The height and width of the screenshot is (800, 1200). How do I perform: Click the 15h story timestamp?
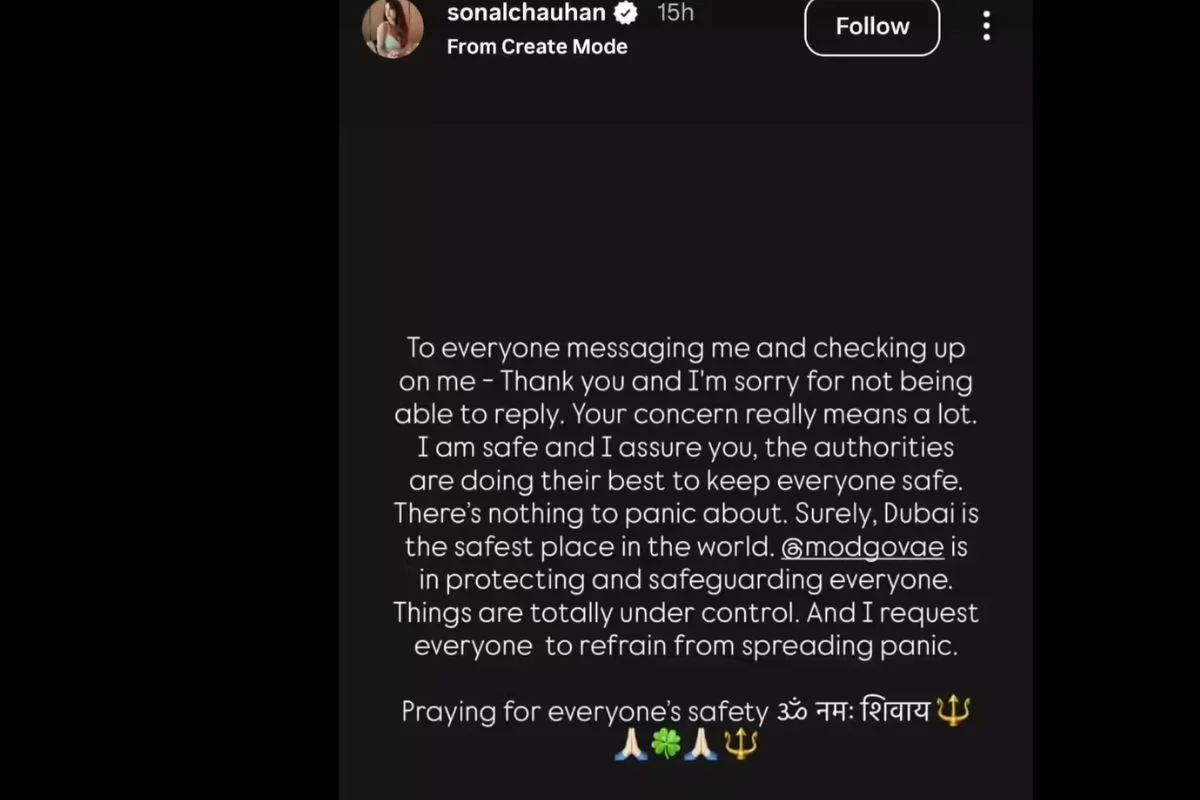[675, 13]
